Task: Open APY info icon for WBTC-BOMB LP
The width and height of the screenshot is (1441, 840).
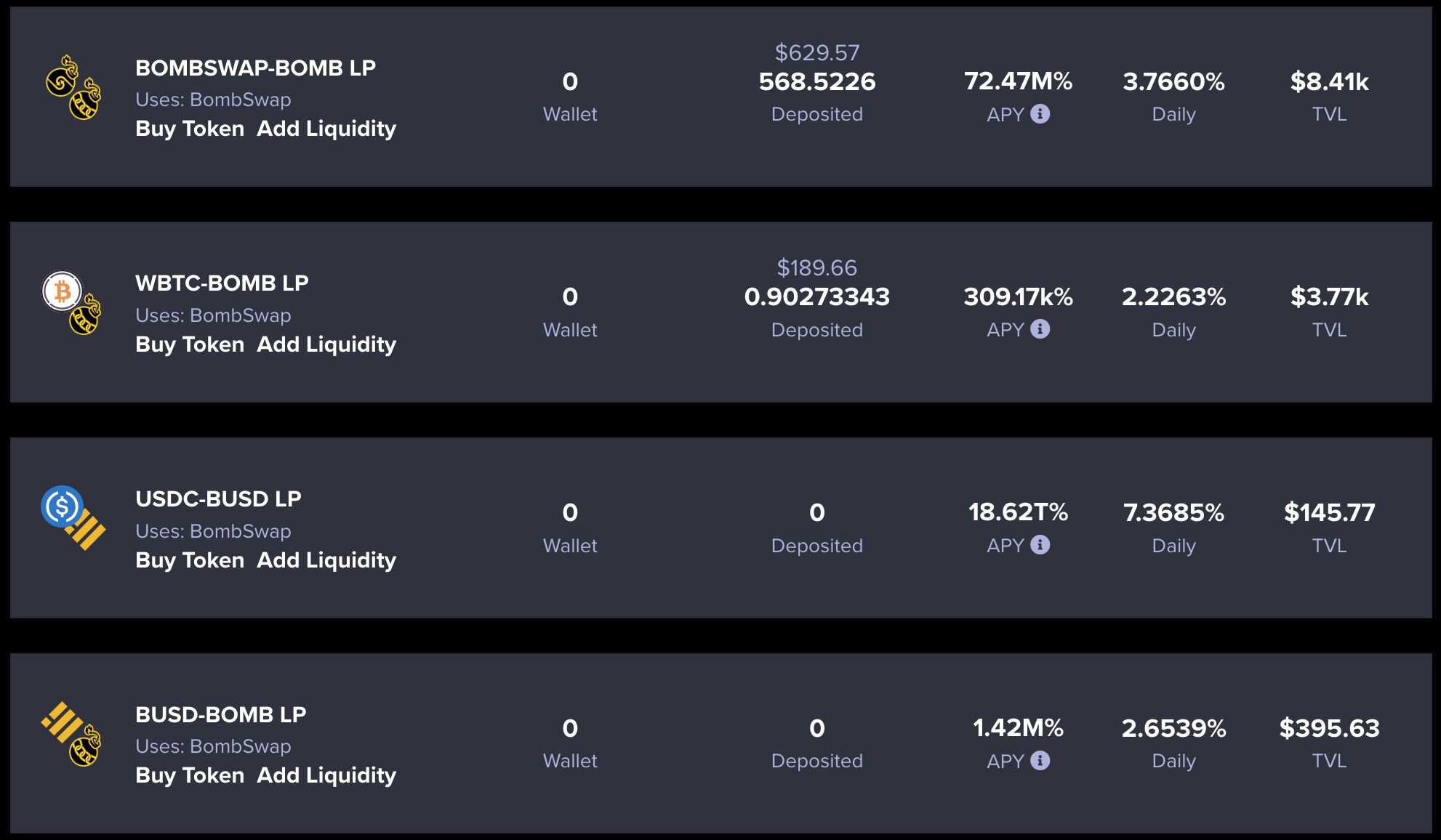Action: coord(1040,329)
